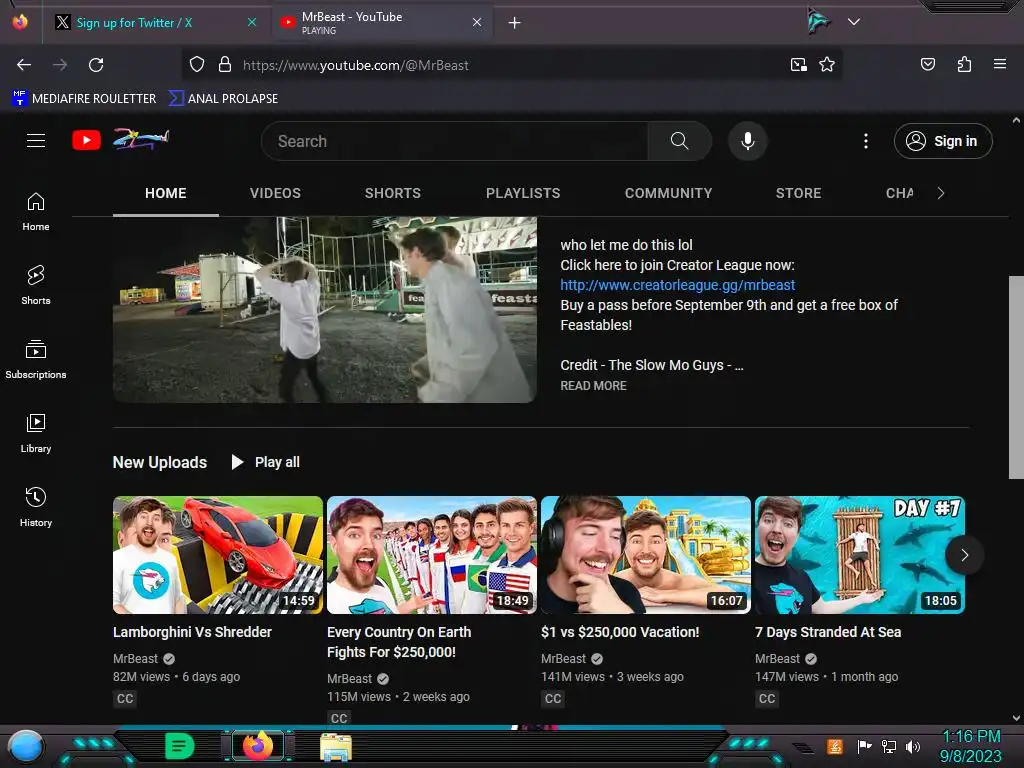Open MEDIAFIRE ROULETTER bookmark
The width and height of the screenshot is (1024, 768).
coord(84,99)
